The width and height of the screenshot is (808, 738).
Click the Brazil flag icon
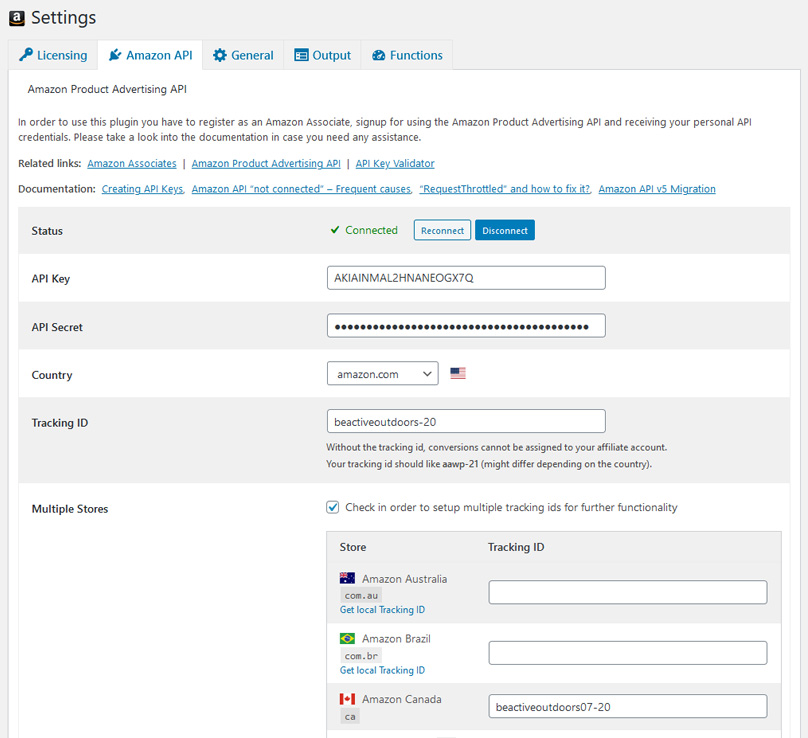(x=348, y=638)
